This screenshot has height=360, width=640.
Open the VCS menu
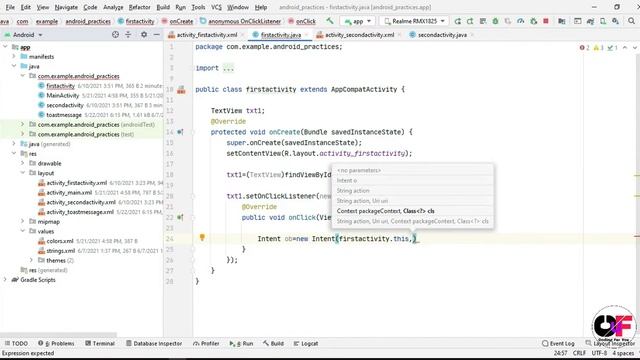(216, 7)
